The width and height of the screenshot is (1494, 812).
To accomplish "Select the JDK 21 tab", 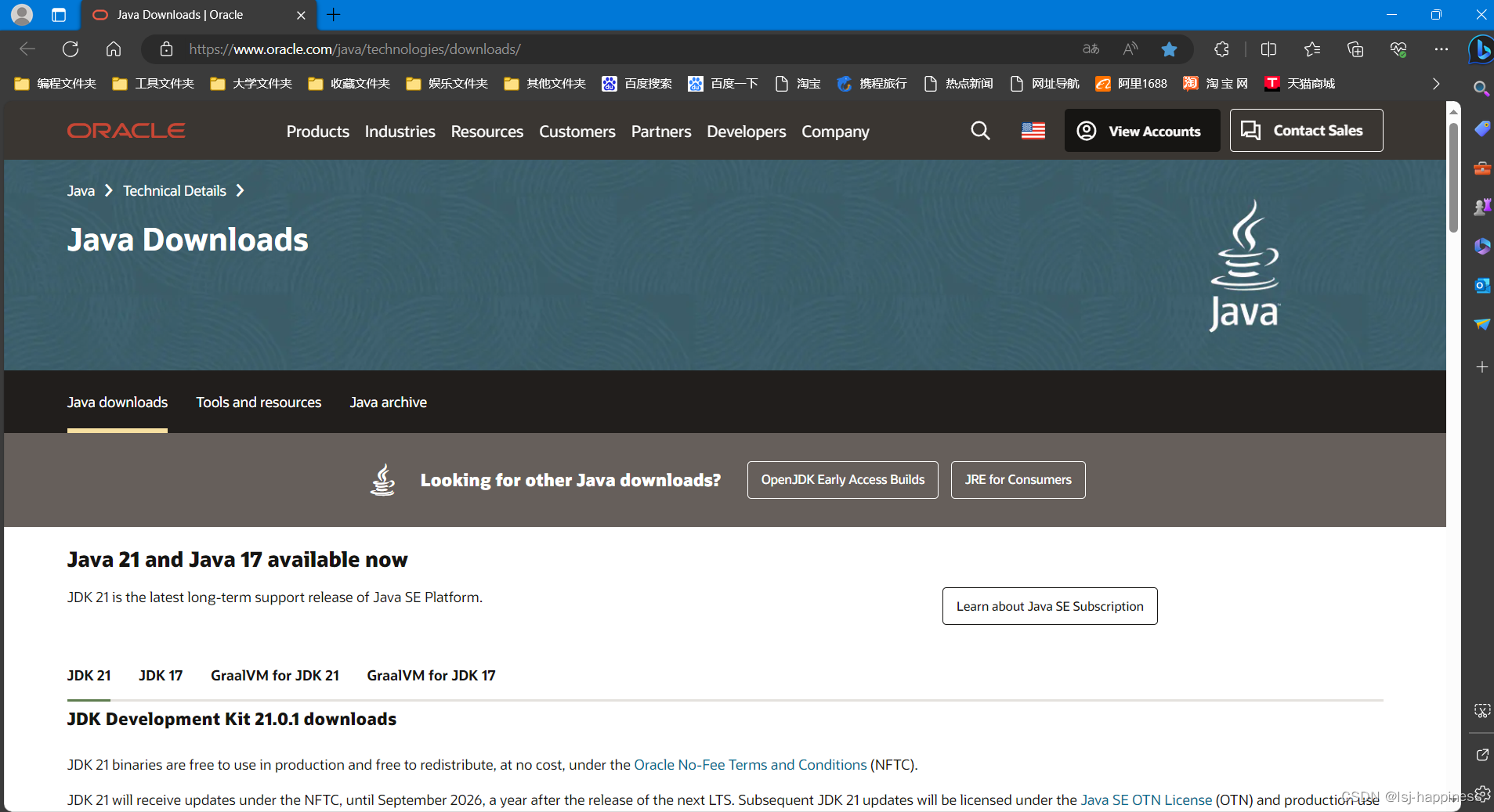I will tap(89, 676).
